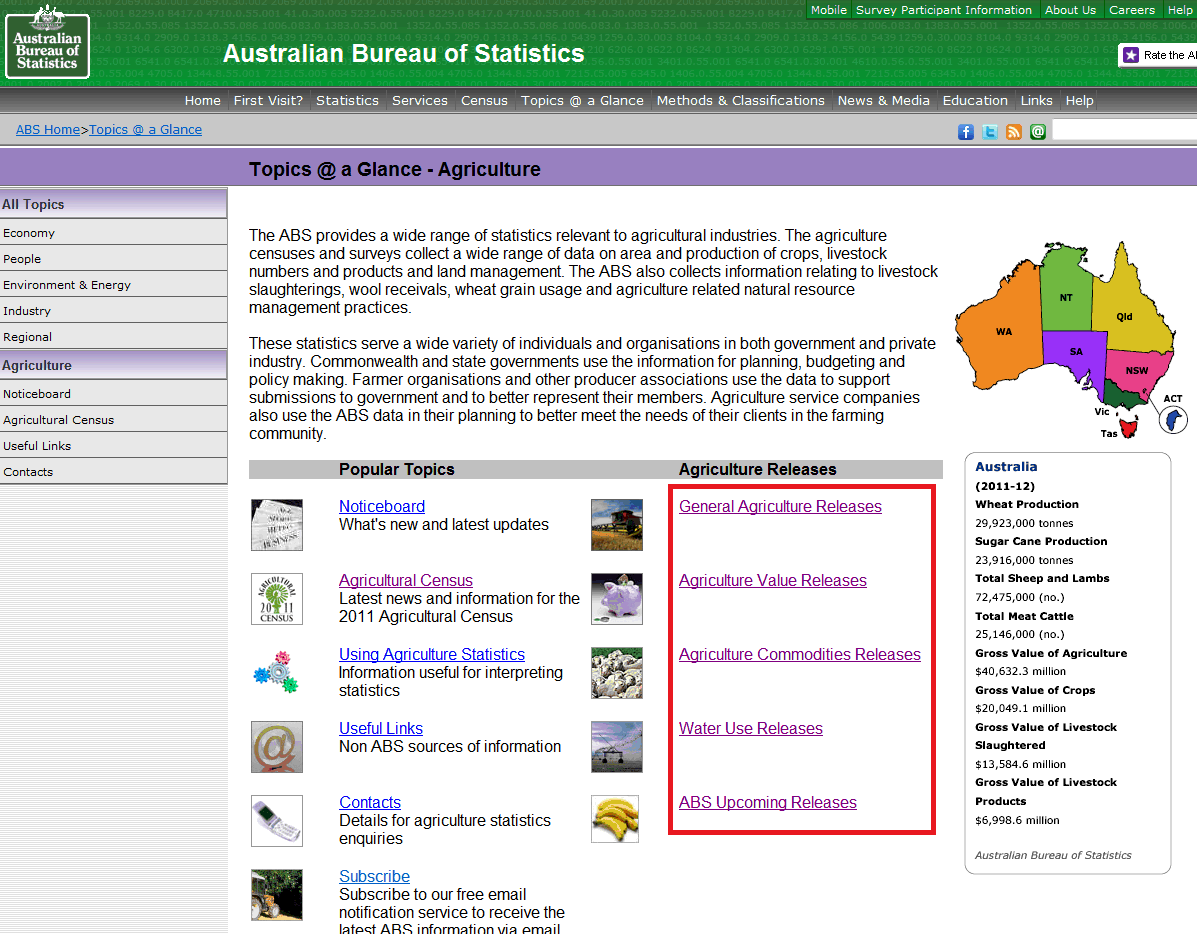The image size is (1197, 934).
Task: Open General Agriculture Releases link
Action: point(780,507)
